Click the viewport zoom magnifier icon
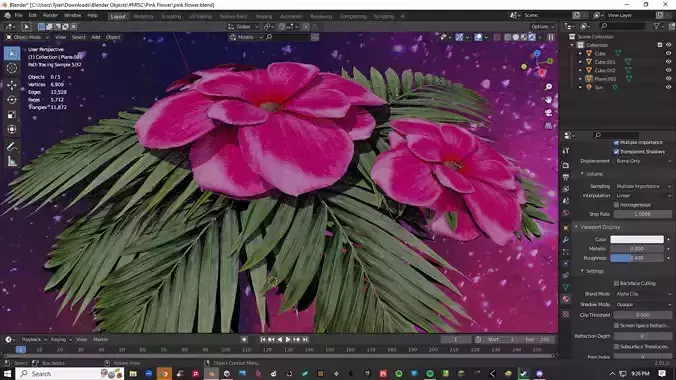 (x=548, y=87)
